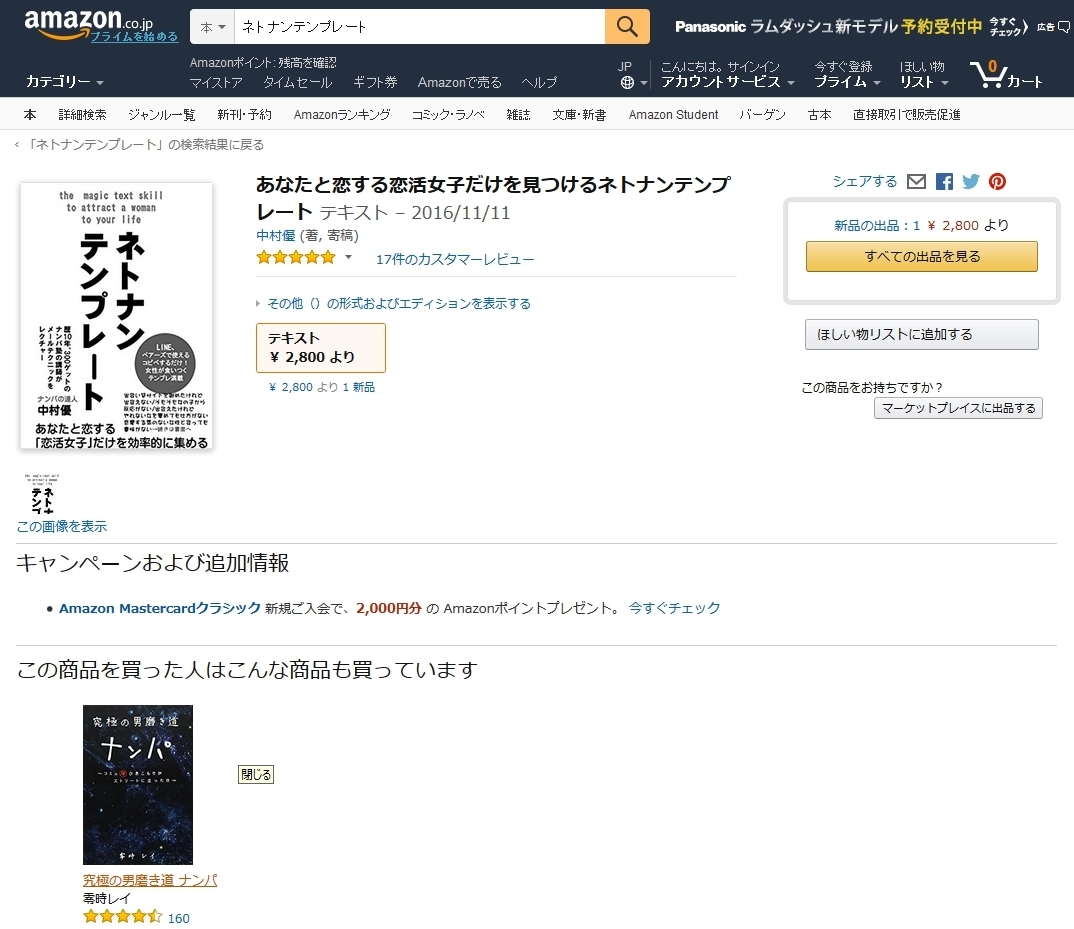Open 17件のカスタマーレビュー link
This screenshot has width=1074, height=929.
[455, 260]
